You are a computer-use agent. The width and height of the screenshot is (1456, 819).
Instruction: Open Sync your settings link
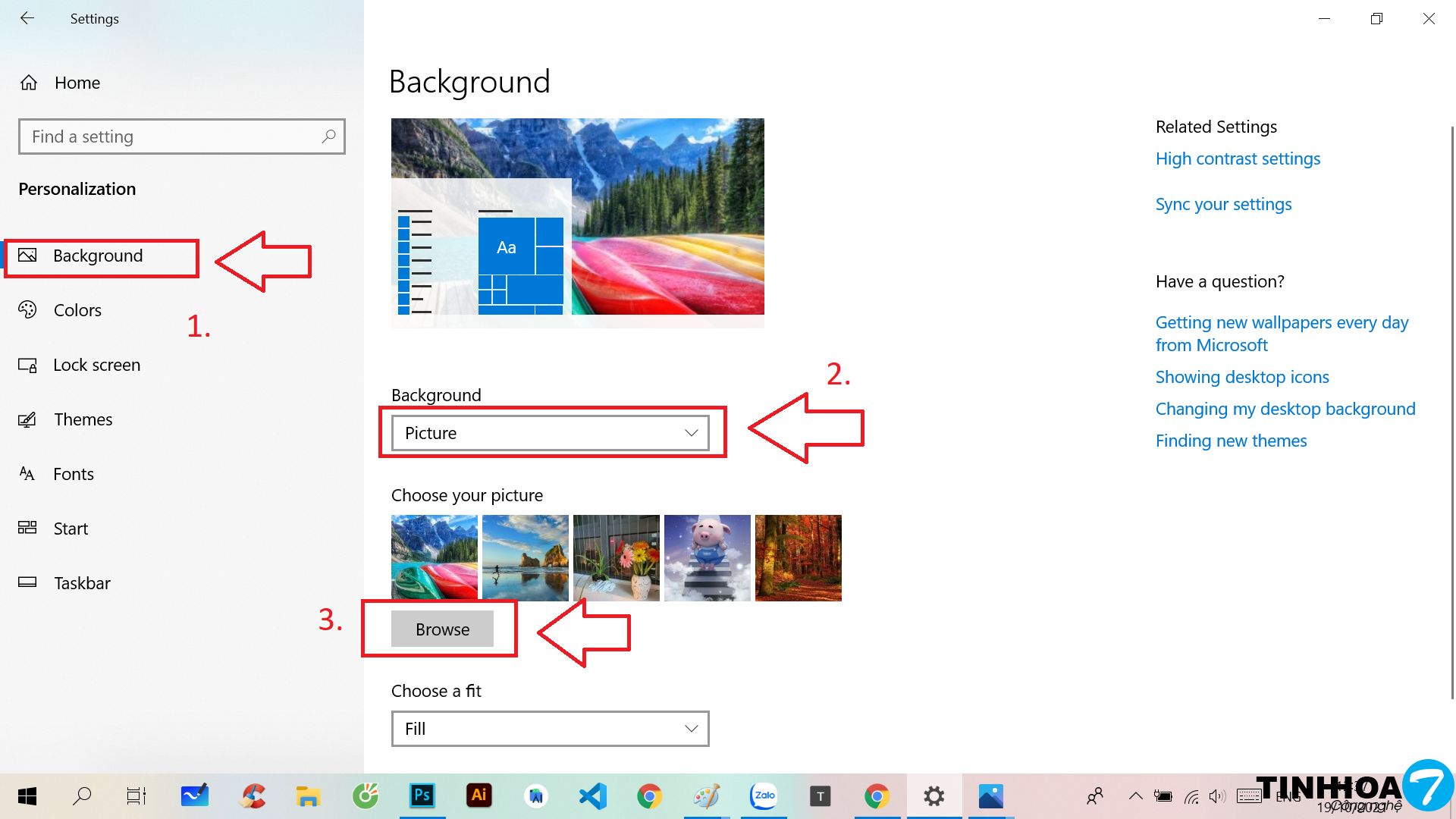(1223, 204)
